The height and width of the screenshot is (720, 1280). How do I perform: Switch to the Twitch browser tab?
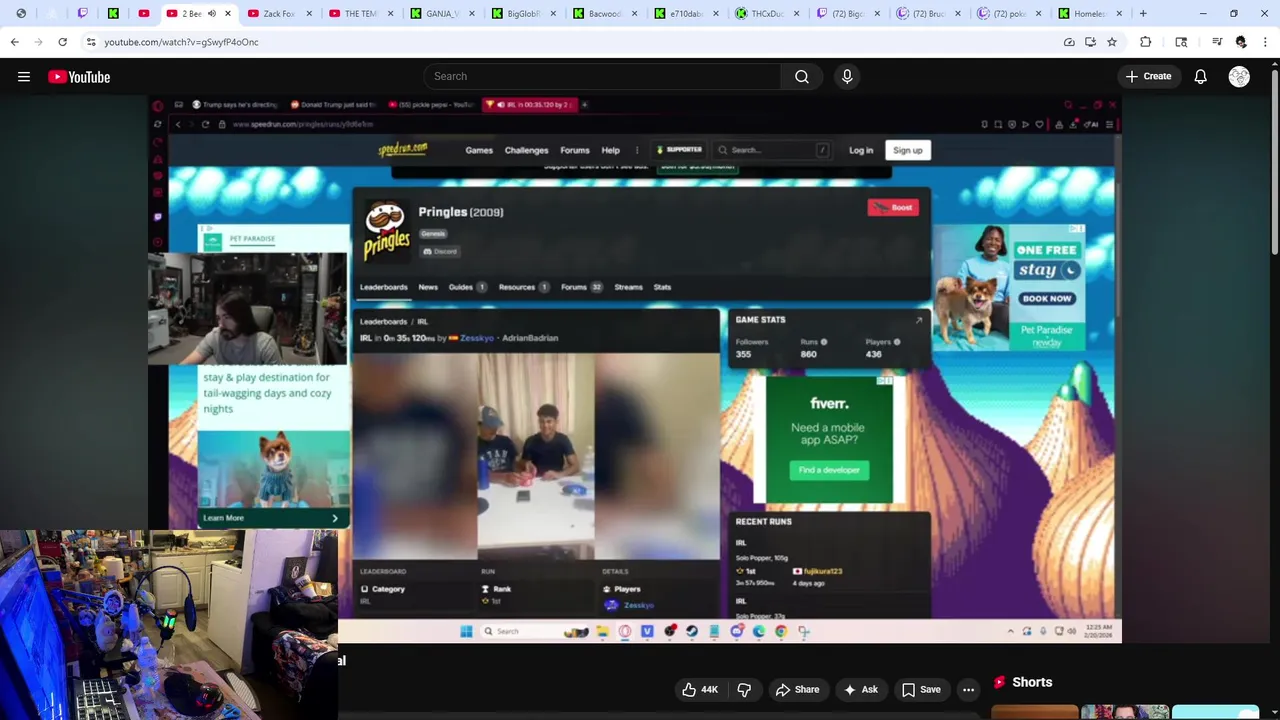tap(83, 13)
